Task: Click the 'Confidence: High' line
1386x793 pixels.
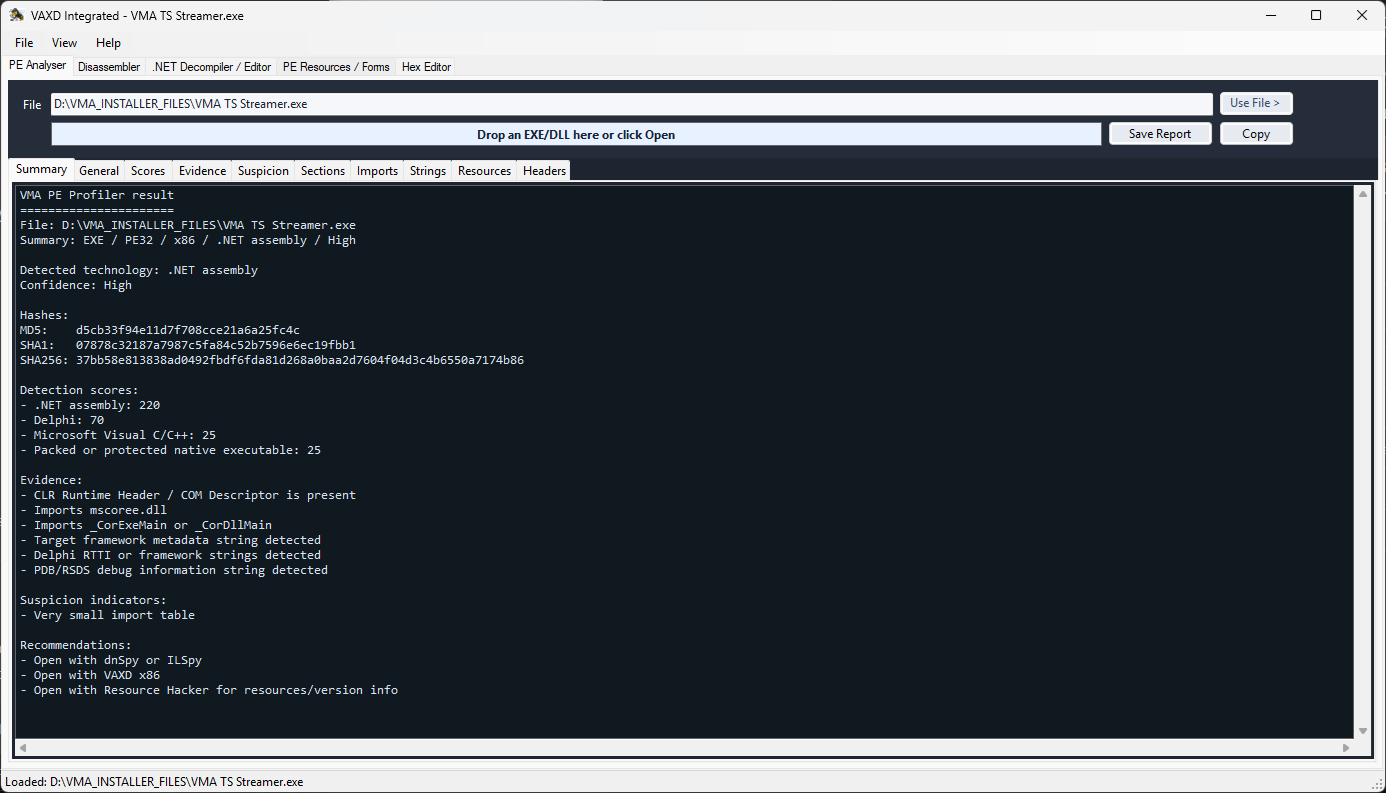Action: point(76,285)
